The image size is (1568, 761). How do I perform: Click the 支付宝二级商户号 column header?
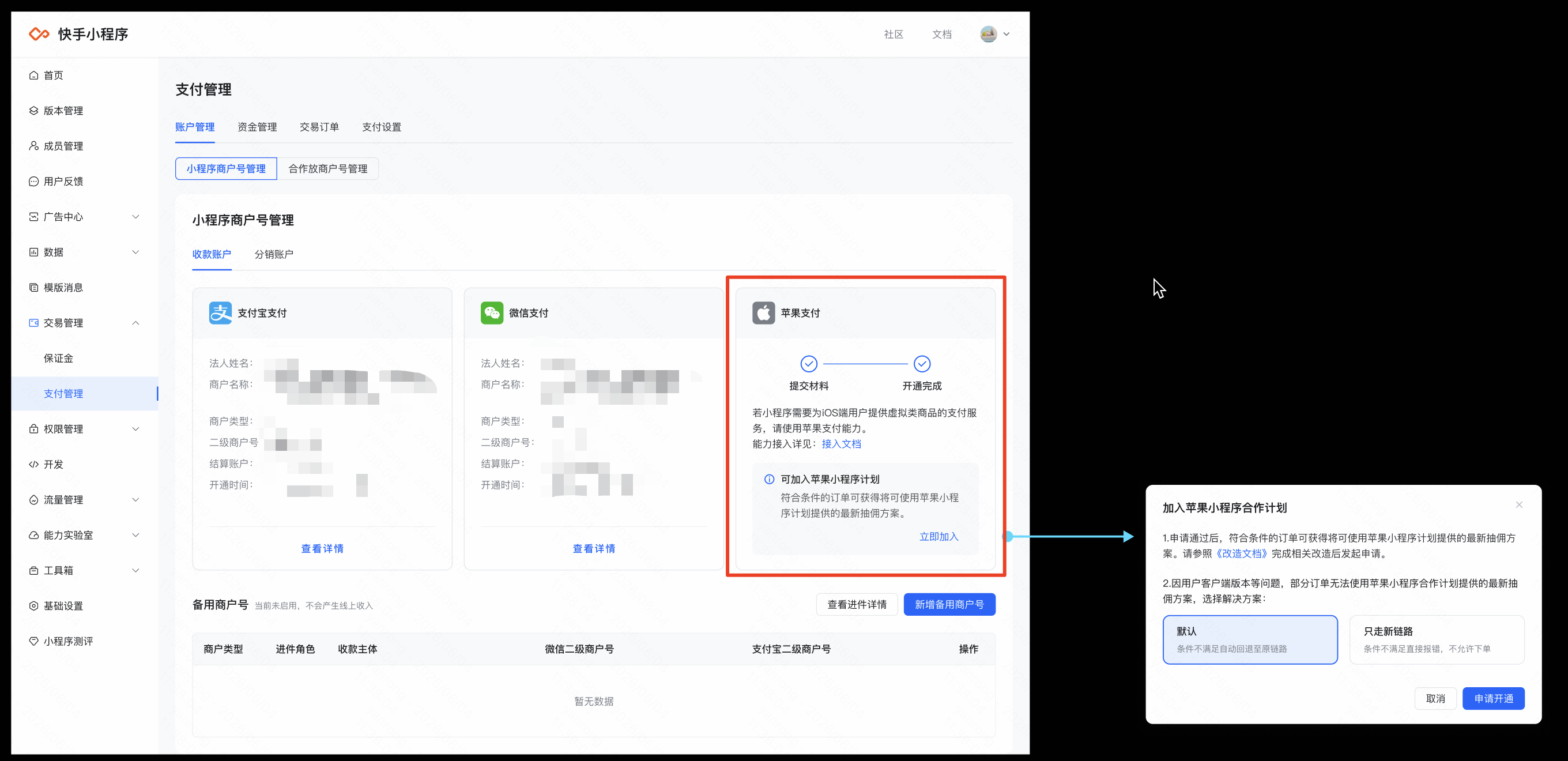pyautogui.click(x=791, y=649)
